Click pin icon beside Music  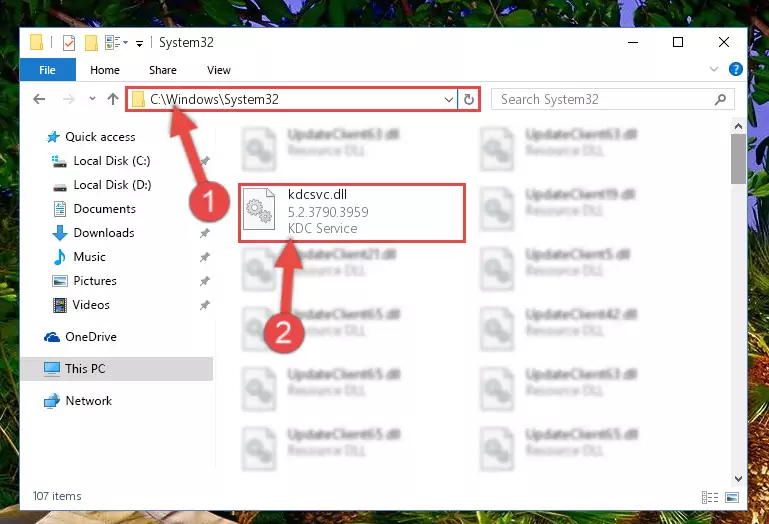pyautogui.click(x=205, y=257)
